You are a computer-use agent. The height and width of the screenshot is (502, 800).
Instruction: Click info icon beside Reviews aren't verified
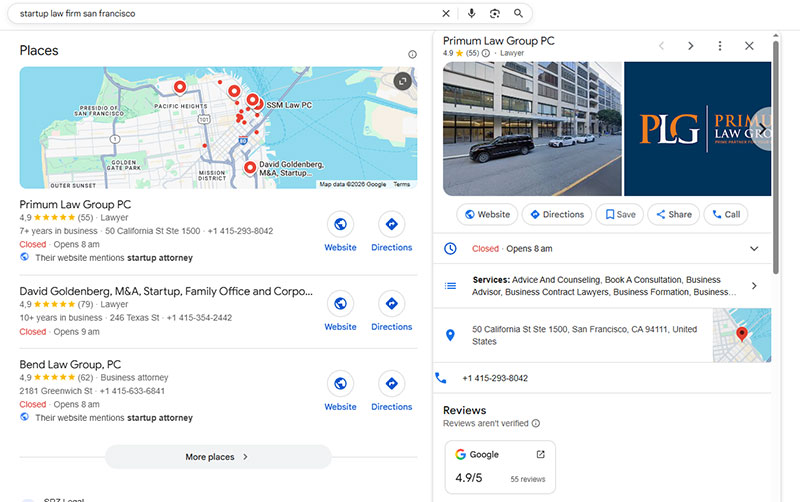click(x=536, y=423)
